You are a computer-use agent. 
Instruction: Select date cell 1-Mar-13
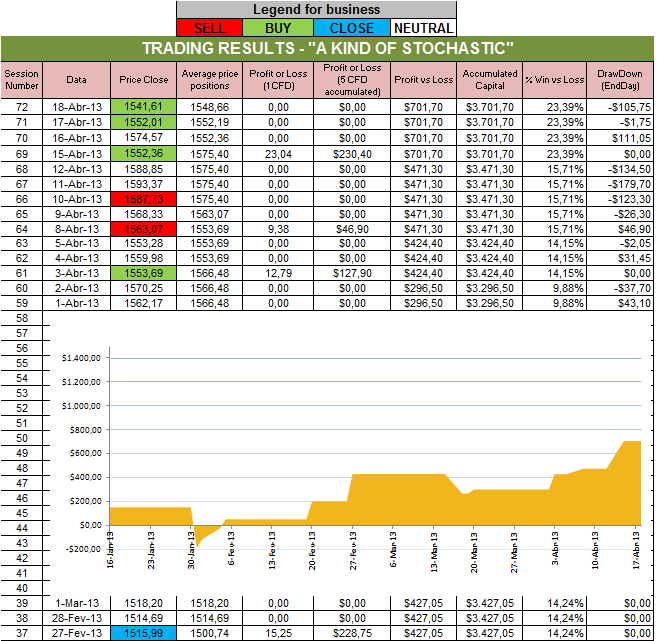[77, 603]
